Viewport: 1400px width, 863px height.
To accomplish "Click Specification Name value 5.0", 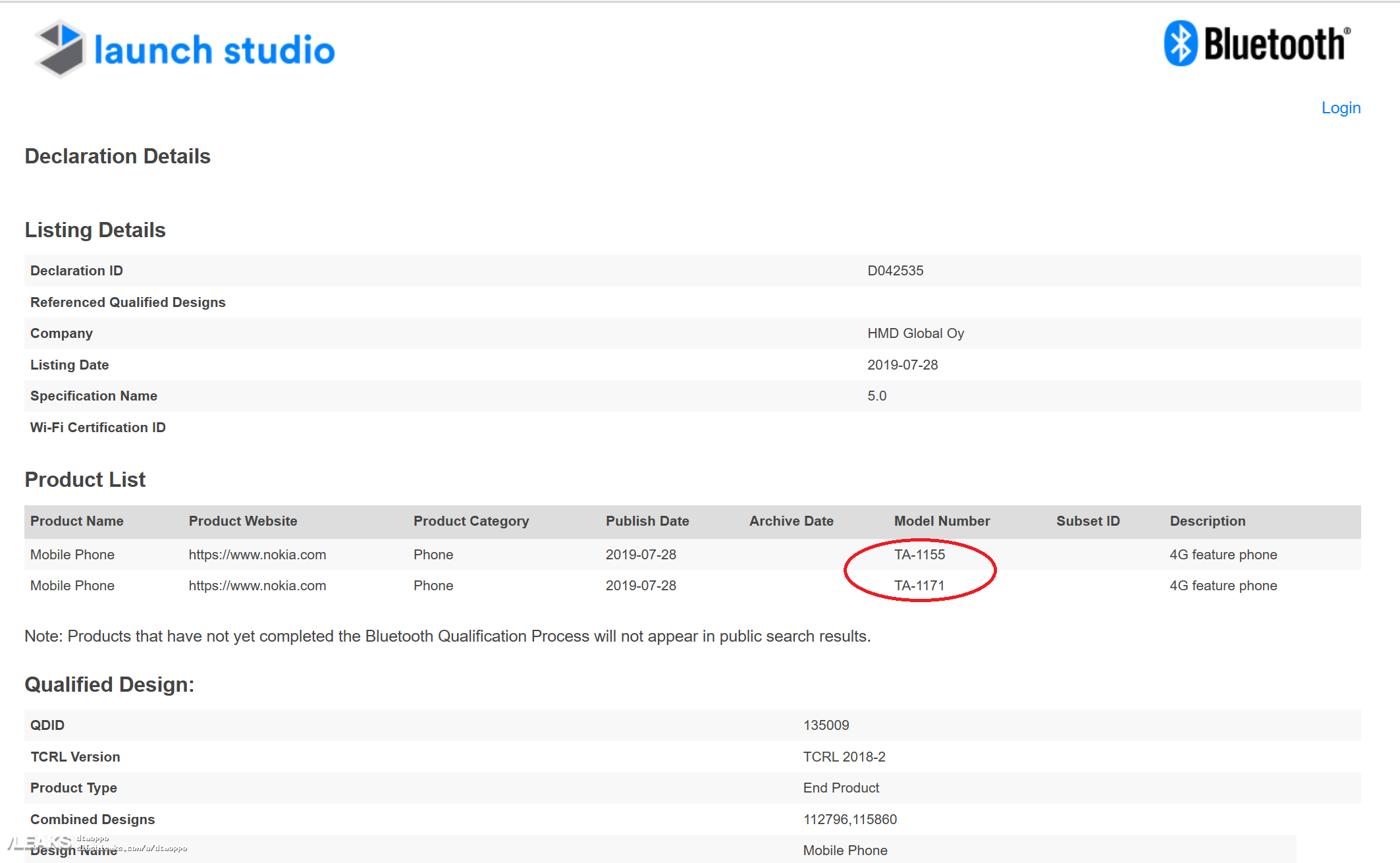I will (876, 396).
